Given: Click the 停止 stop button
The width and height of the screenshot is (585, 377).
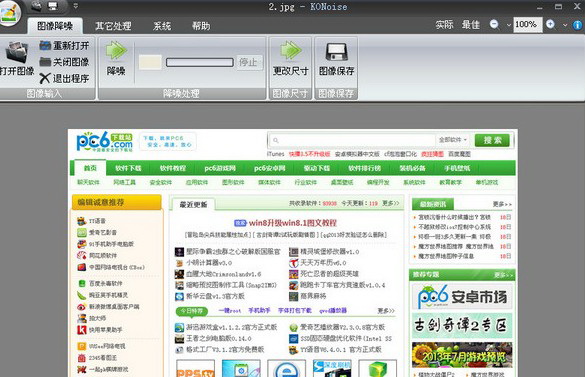Looking at the screenshot, I should (x=249, y=62).
